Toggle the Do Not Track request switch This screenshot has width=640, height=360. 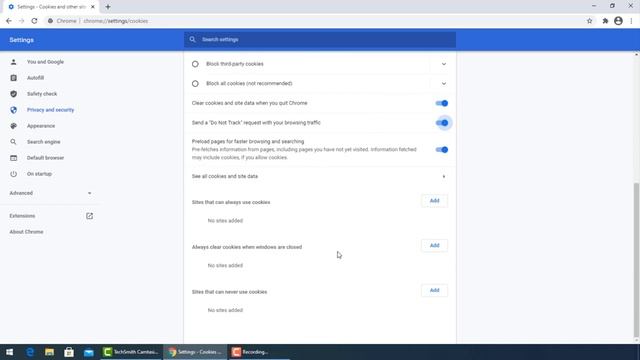point(442,123)
